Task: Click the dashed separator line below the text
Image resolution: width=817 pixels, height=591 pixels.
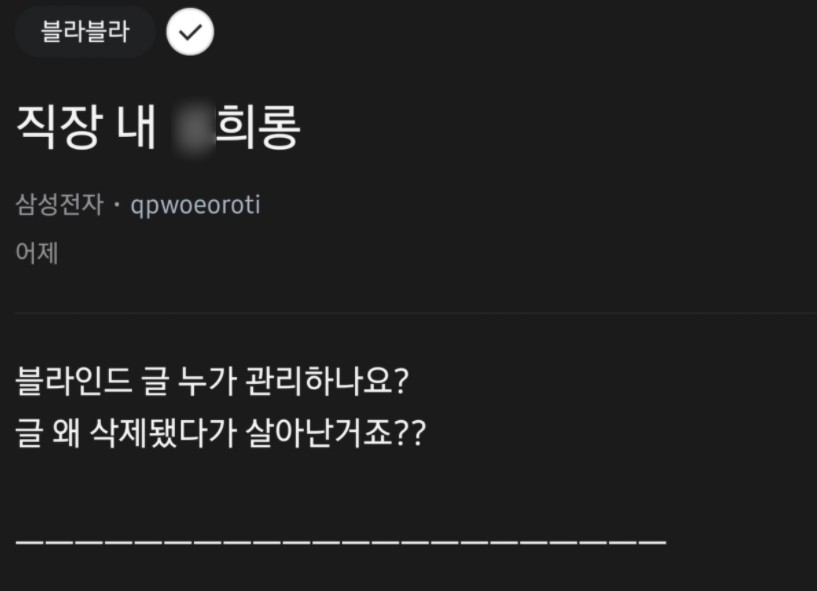Action: click(341, 541)
